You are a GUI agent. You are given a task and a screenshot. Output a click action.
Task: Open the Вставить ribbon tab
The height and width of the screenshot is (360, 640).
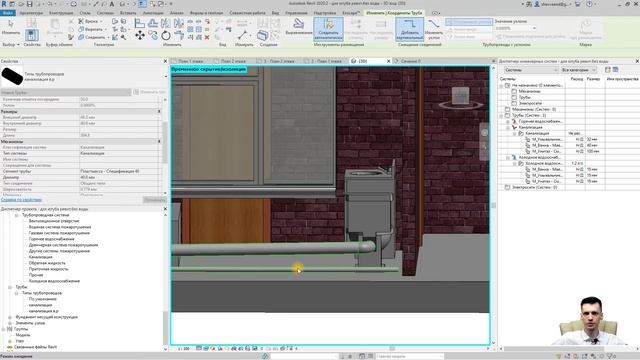(x=128, y=13)
